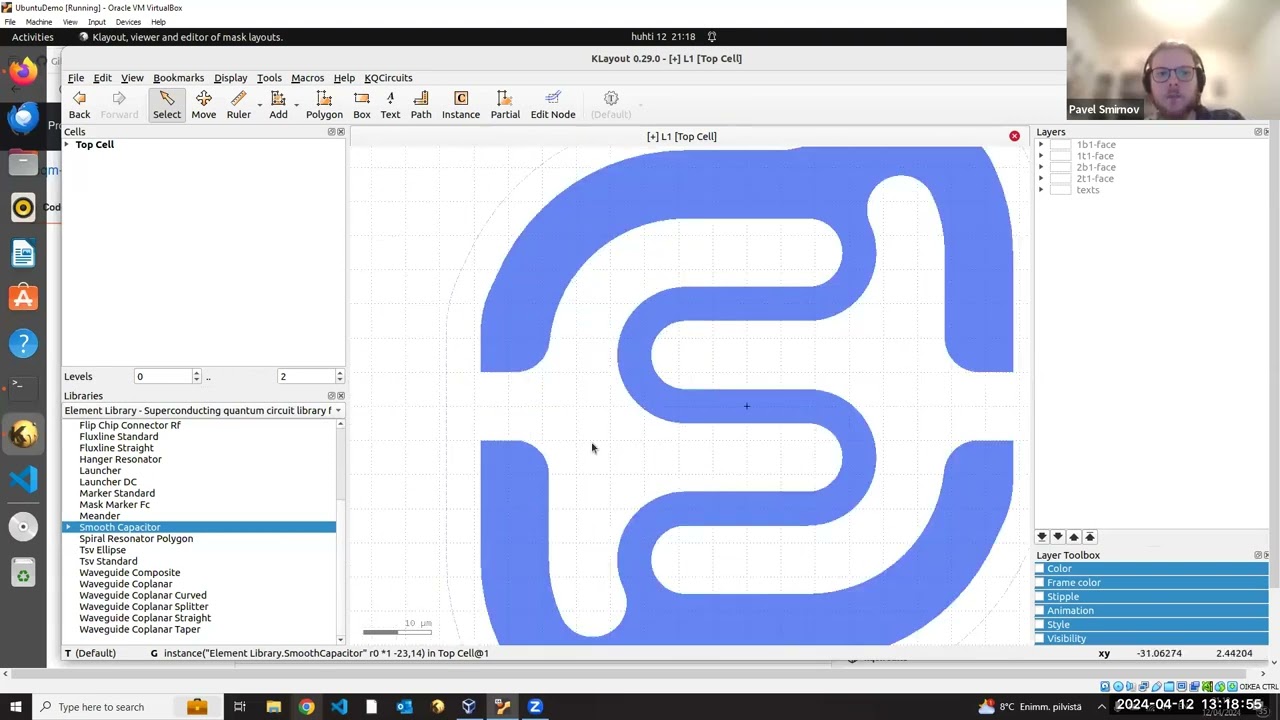The image size is (1280, 720).
Task: Select Hanger Resonator library item
Action: coord(120,460)
